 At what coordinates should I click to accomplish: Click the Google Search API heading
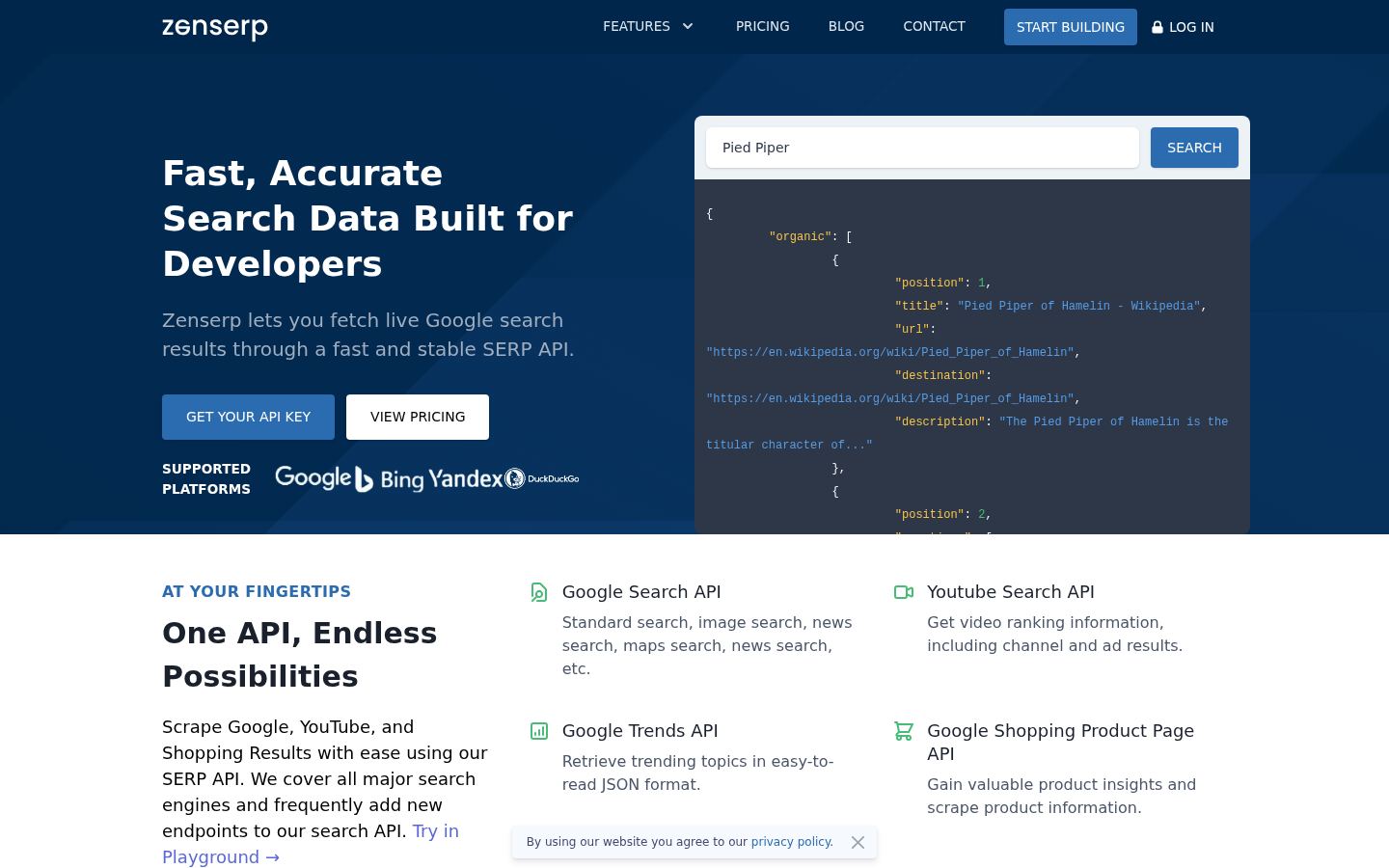pyautogui.click(x=641, y=592)
